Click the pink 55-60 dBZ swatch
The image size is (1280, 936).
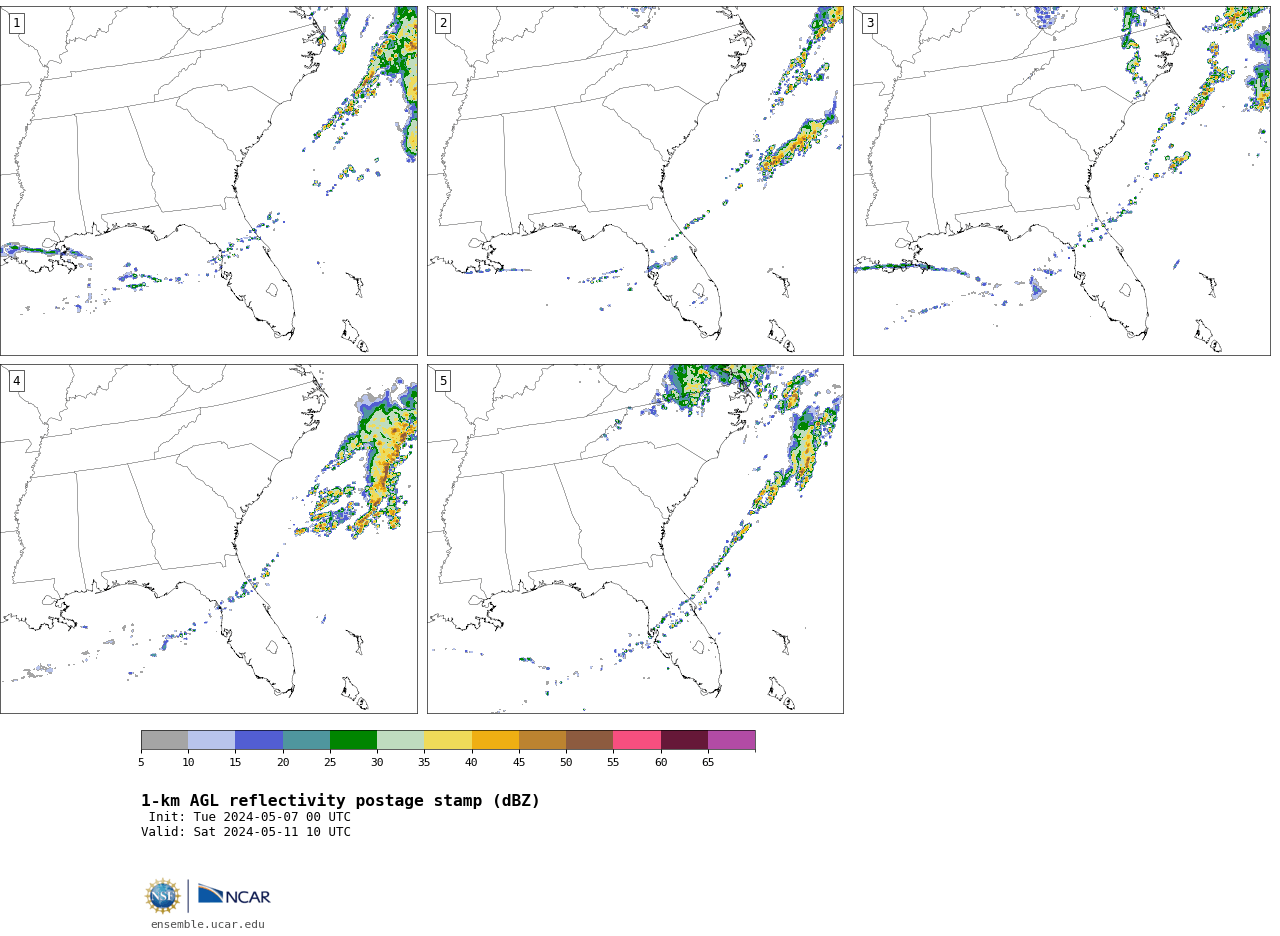(x=637, y=740)
